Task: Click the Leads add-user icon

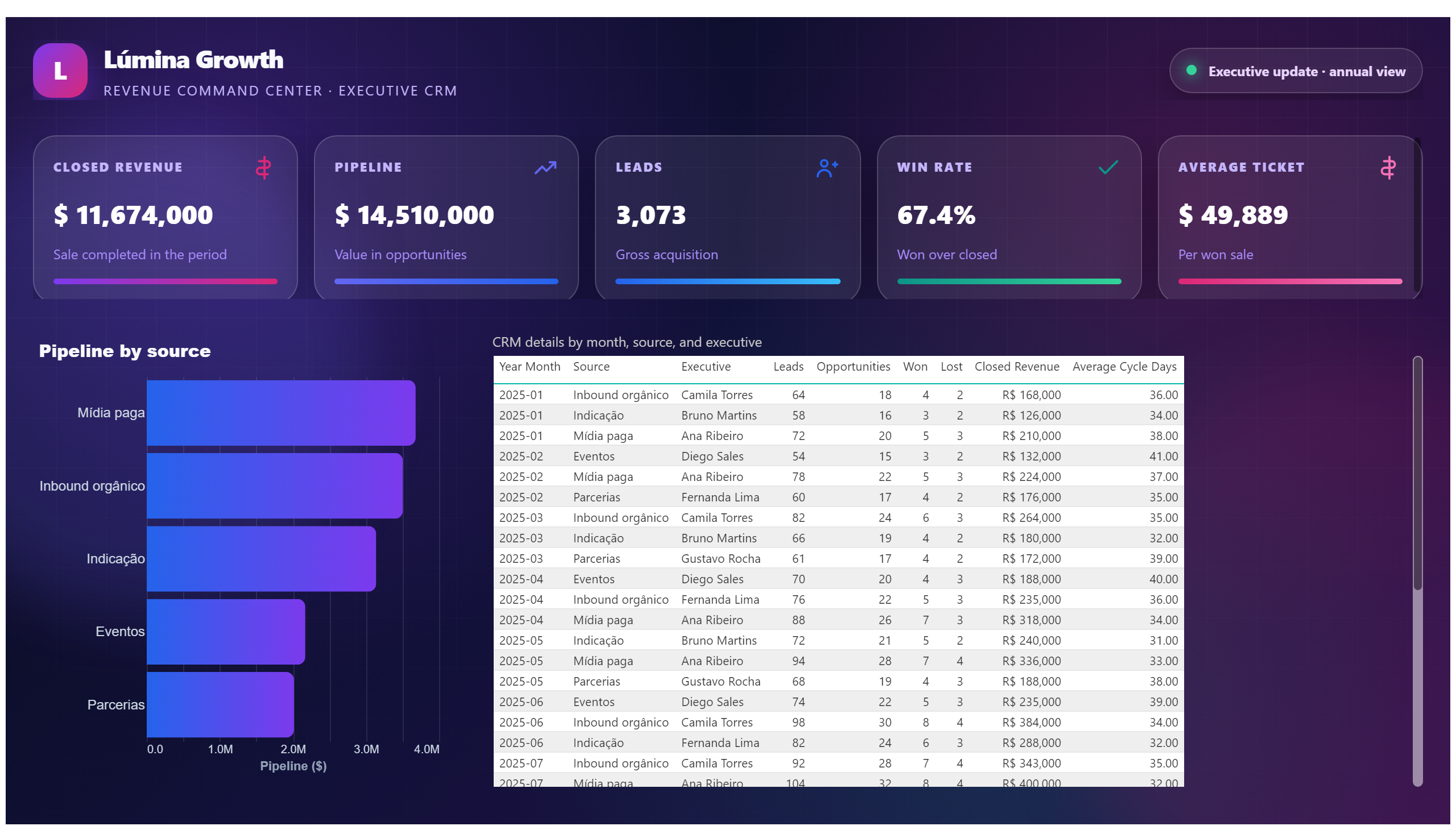Action: (x=826, y=168)
